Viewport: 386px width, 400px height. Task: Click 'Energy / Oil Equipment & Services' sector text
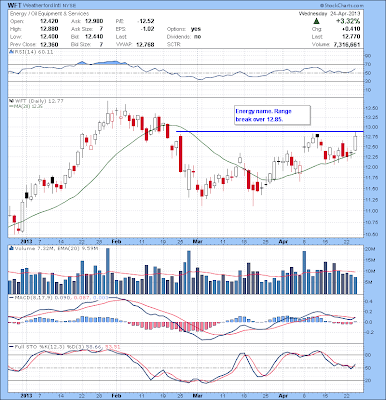click(x=50, y=14)
